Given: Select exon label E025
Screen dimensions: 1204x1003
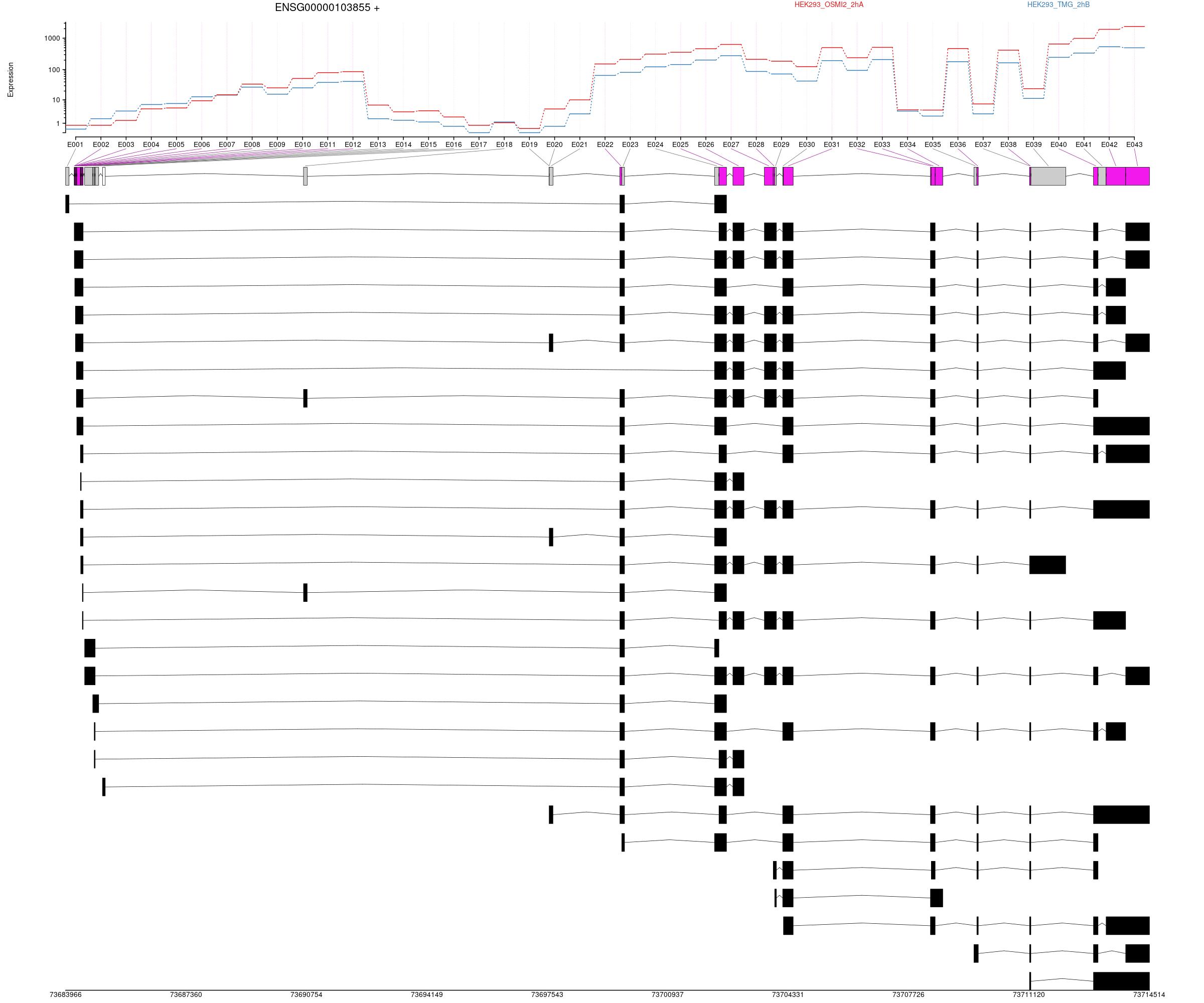Looking at the screenshot, I should tap(681, 145).
